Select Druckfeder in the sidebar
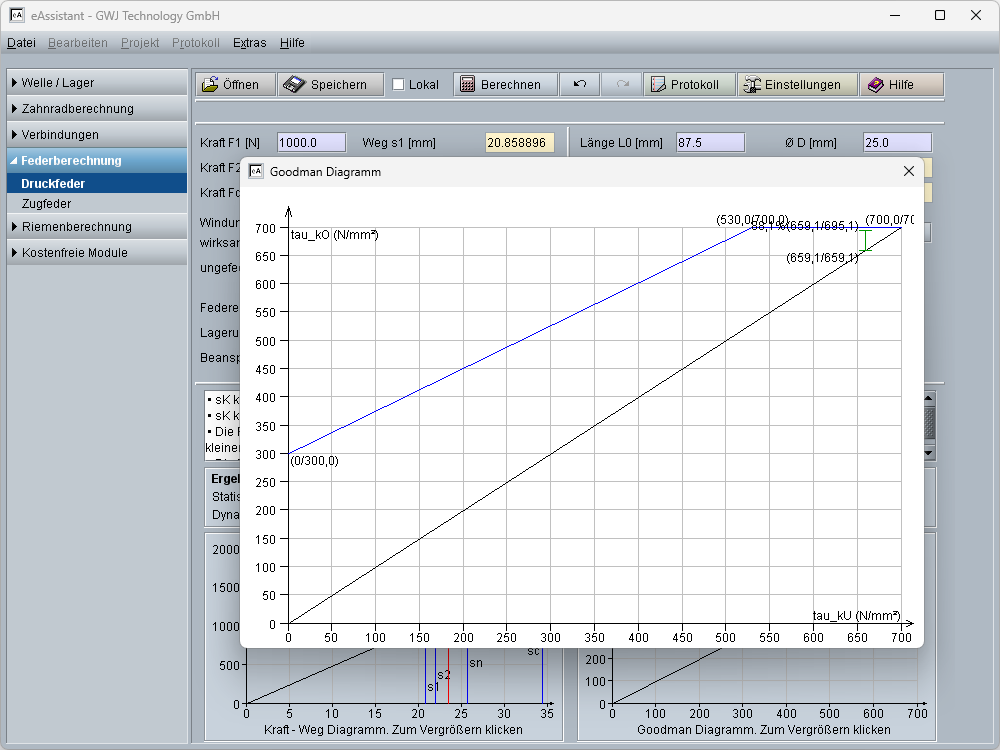 pos(53,184)
